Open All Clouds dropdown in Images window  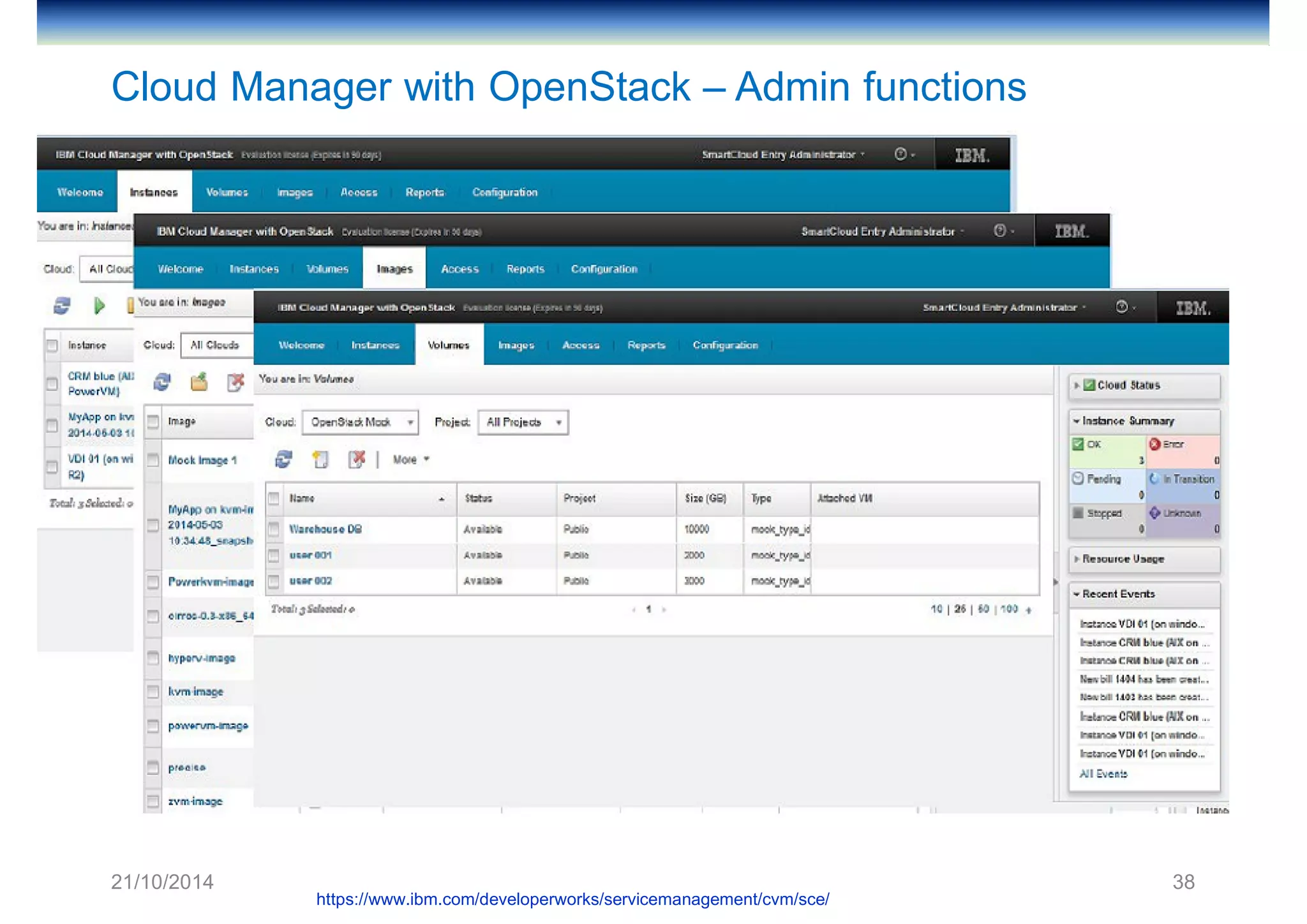[217, 345]
